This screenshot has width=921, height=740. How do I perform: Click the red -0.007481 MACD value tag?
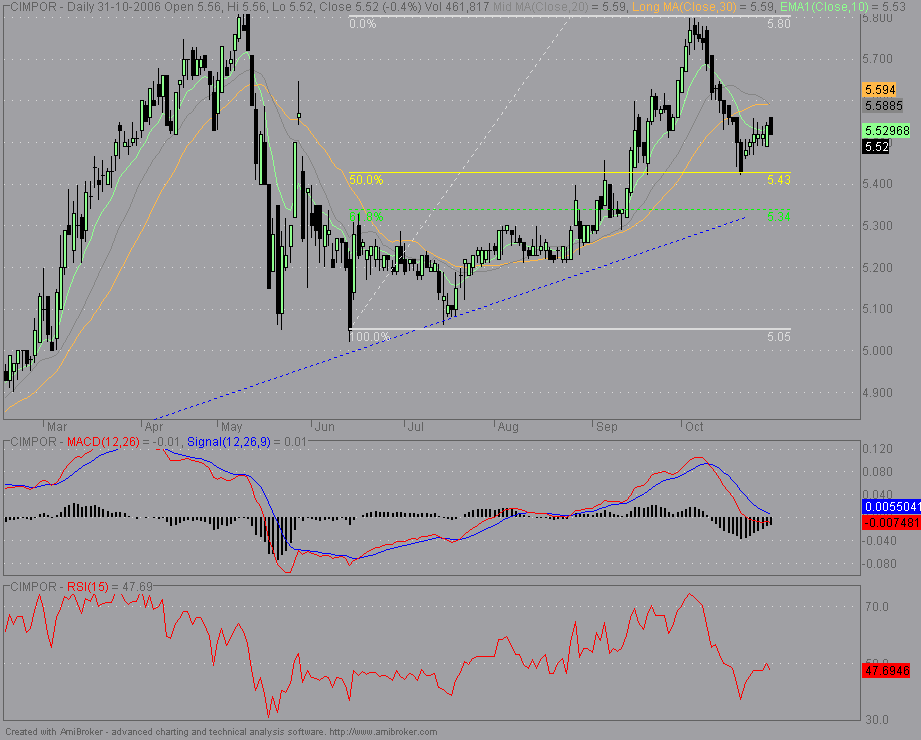tap(891, 523)
